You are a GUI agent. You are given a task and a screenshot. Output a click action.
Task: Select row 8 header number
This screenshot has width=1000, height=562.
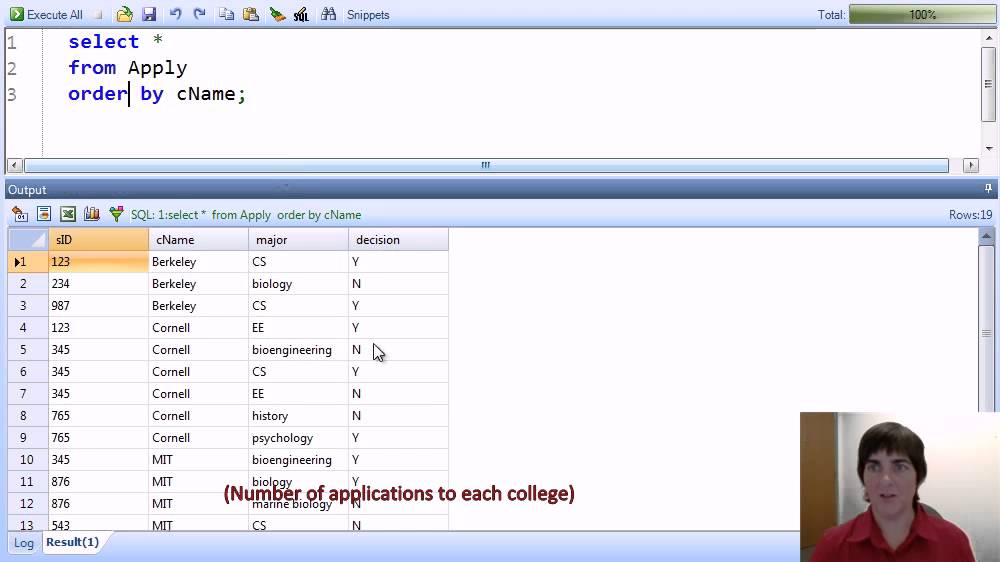pos(28,416)
